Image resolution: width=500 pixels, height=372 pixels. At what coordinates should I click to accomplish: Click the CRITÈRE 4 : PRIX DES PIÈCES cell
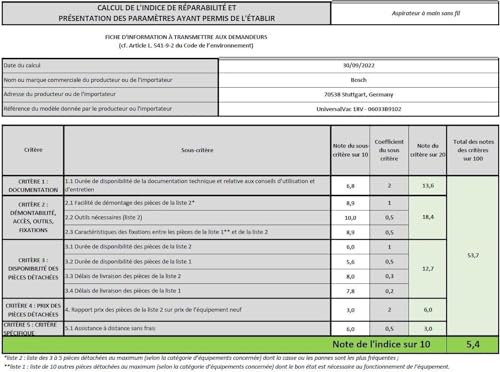point(33,310)
